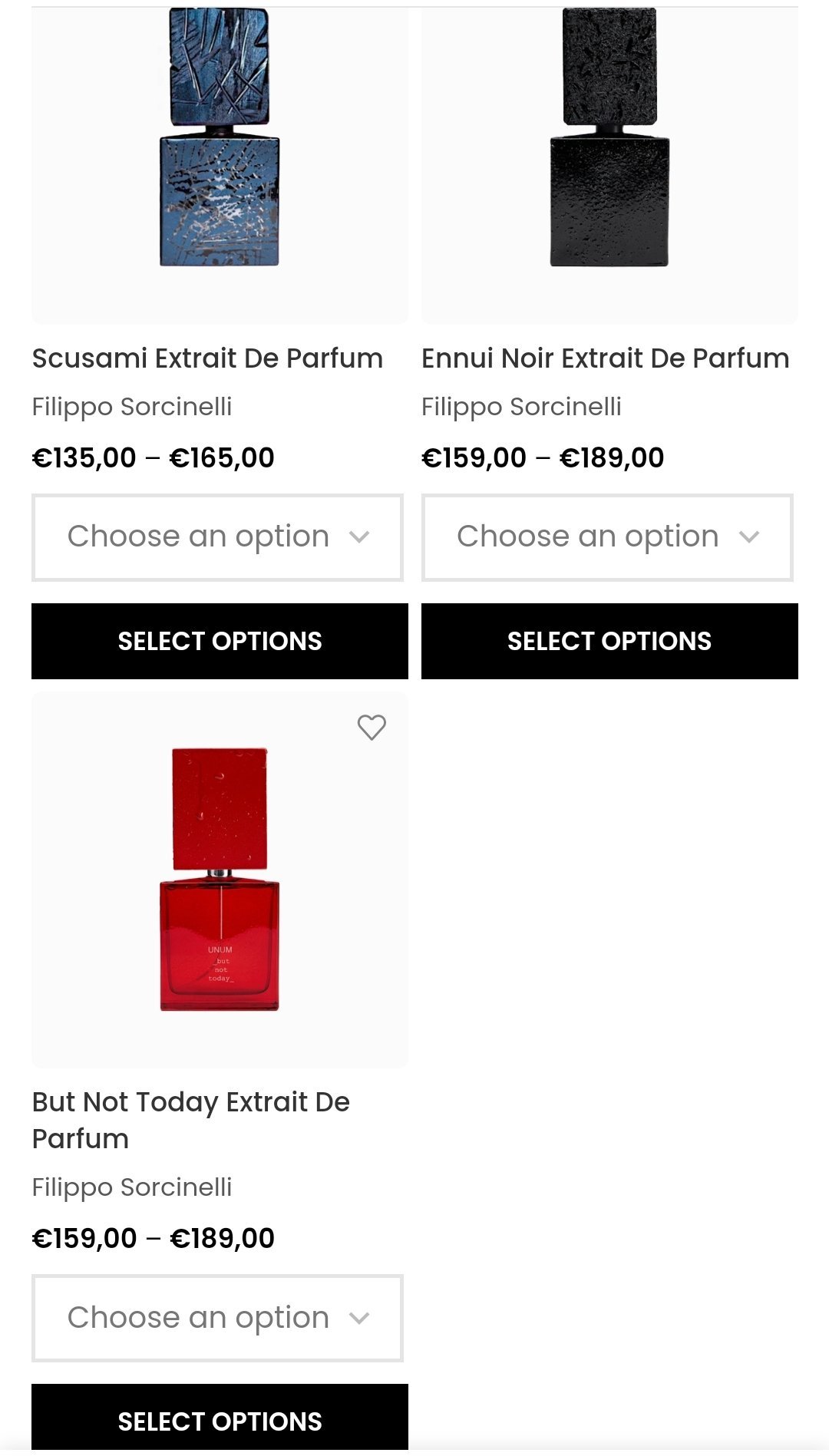Click the Ennui Noir €159,00 – €189,00 price
The image size is (829, 1456).
click(543, 458)
